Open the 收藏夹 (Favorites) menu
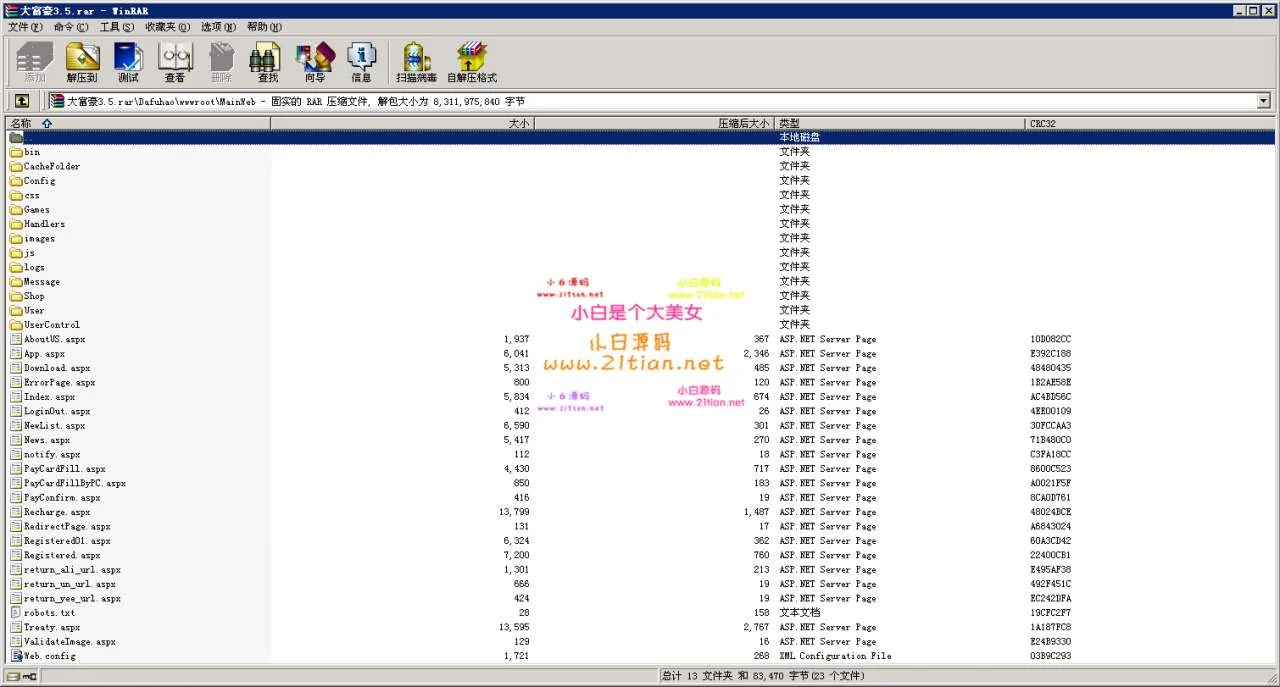This screenshot has height=687, width=1280. click(x=165, y=27)
